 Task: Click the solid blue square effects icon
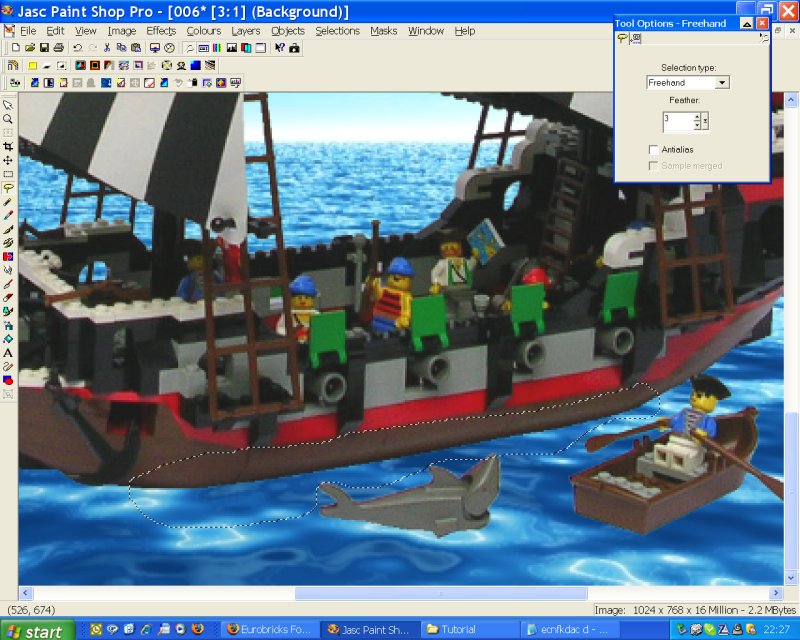195,65
